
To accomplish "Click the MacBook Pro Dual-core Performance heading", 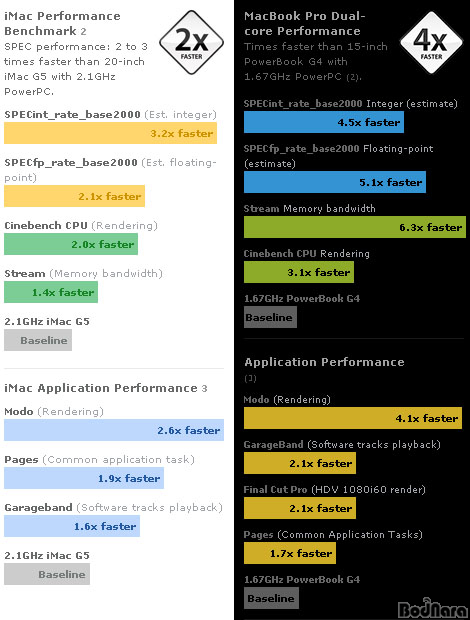I will (304, 23).
